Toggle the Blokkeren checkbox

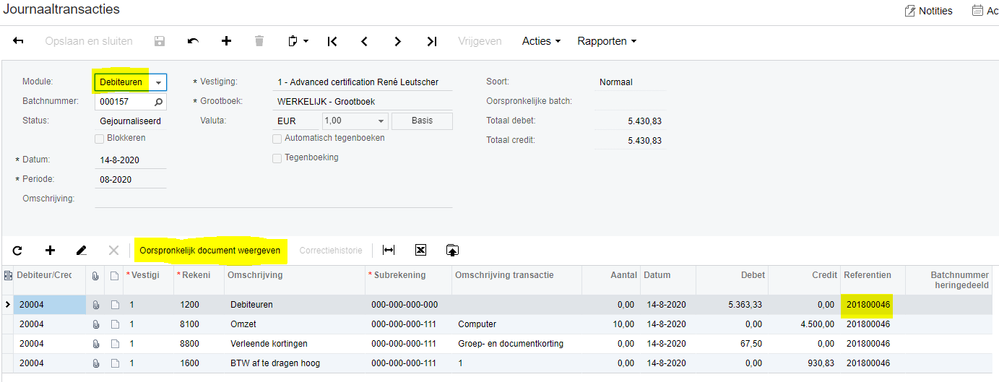click(x=99, y=138)
